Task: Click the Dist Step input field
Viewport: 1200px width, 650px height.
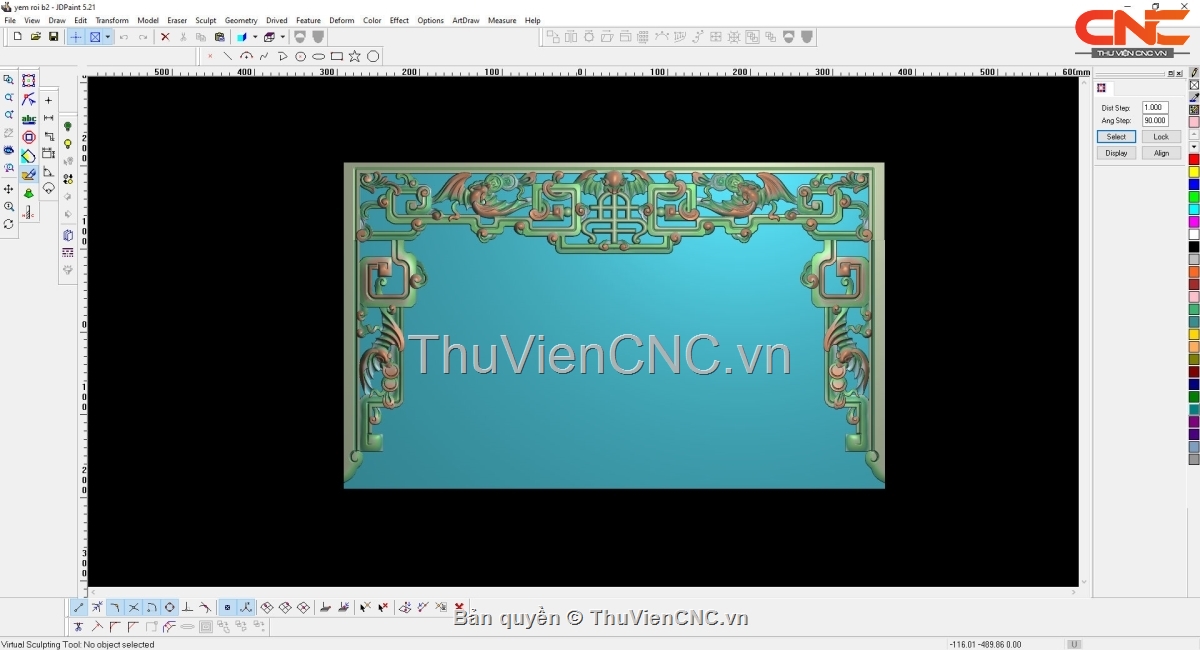Action: (x=1155, y=108)
